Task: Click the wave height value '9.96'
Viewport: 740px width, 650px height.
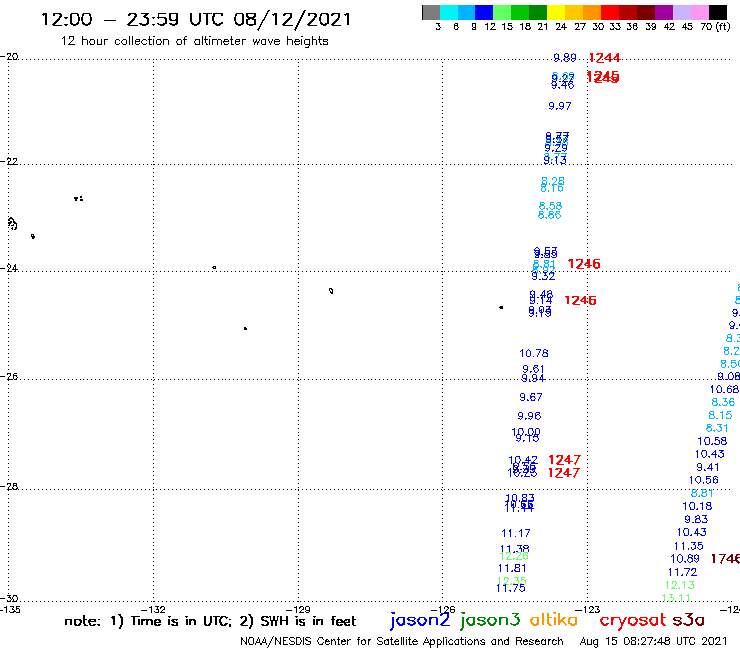Action: (529, 416)
